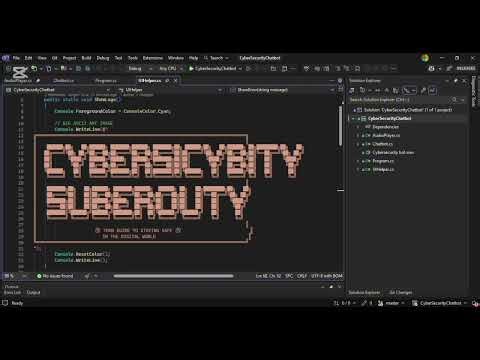This screenshot has height=360, width=480.
Task: Open the Extensions menu
Action: (153, 58)
